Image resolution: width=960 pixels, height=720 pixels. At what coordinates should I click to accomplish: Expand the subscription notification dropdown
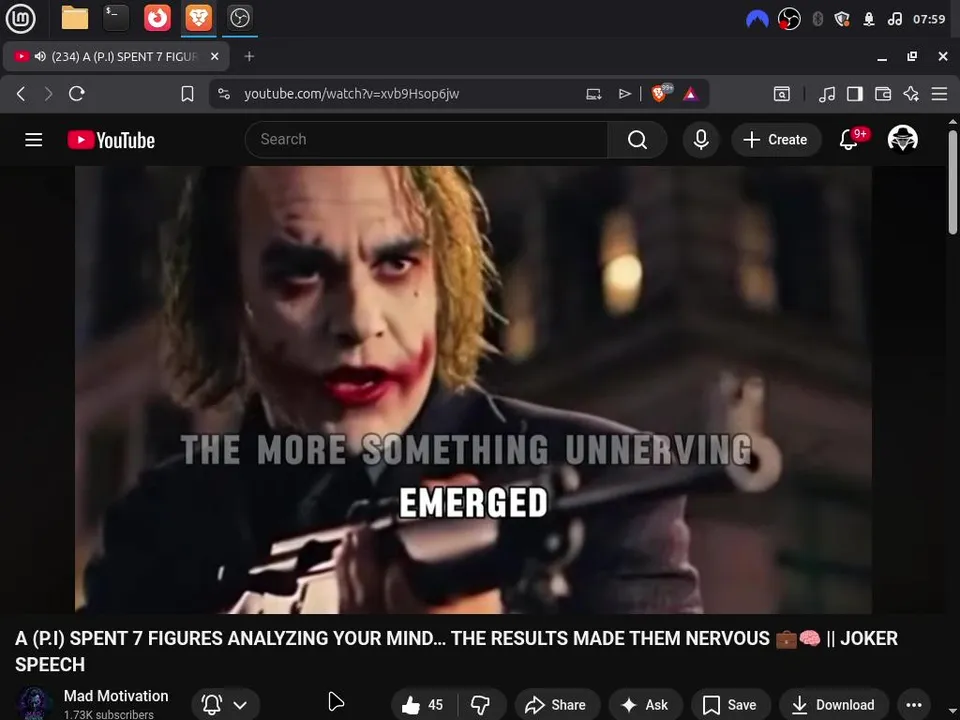point(225,705)
